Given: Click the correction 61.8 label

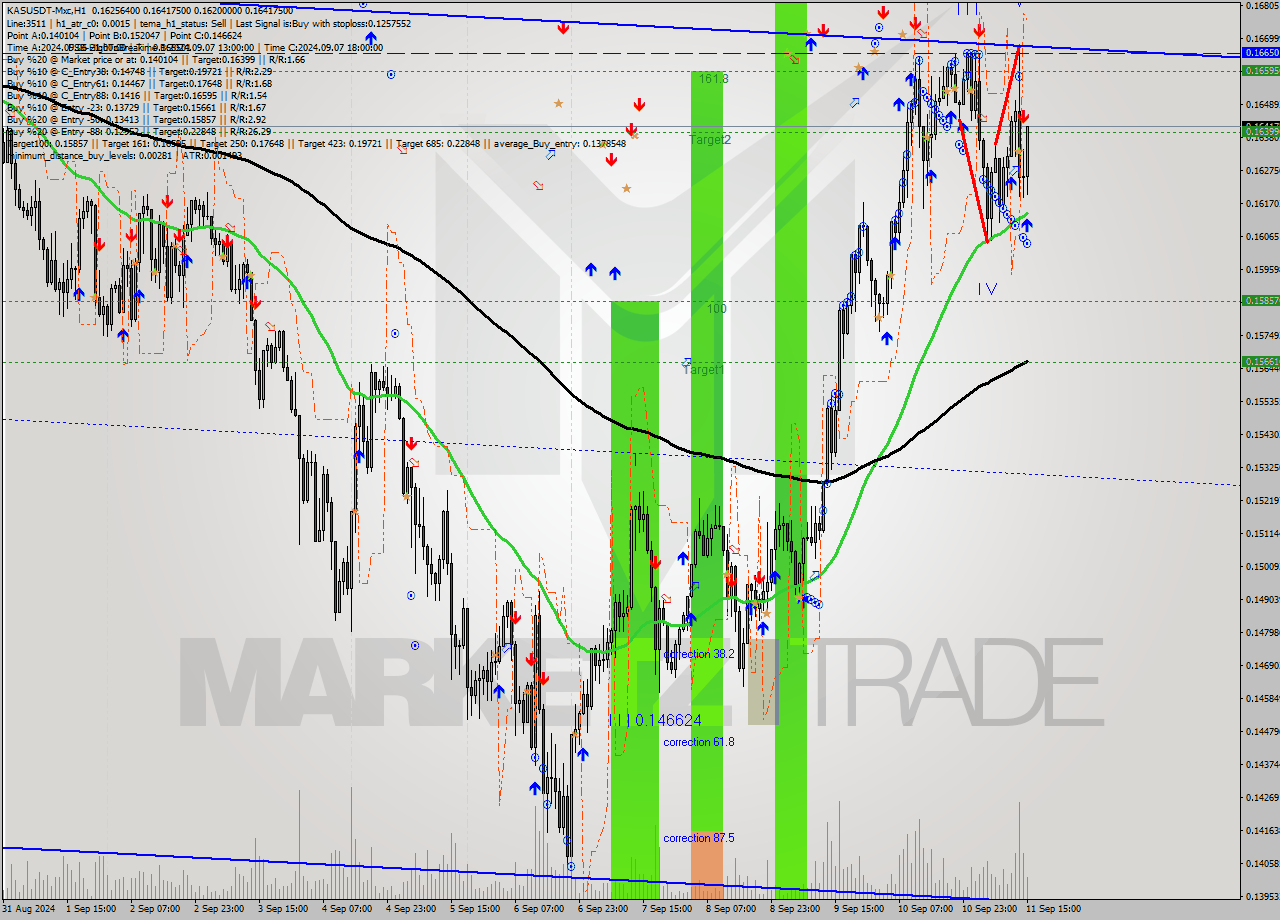Looking at the screenshot, I should 699,741.
